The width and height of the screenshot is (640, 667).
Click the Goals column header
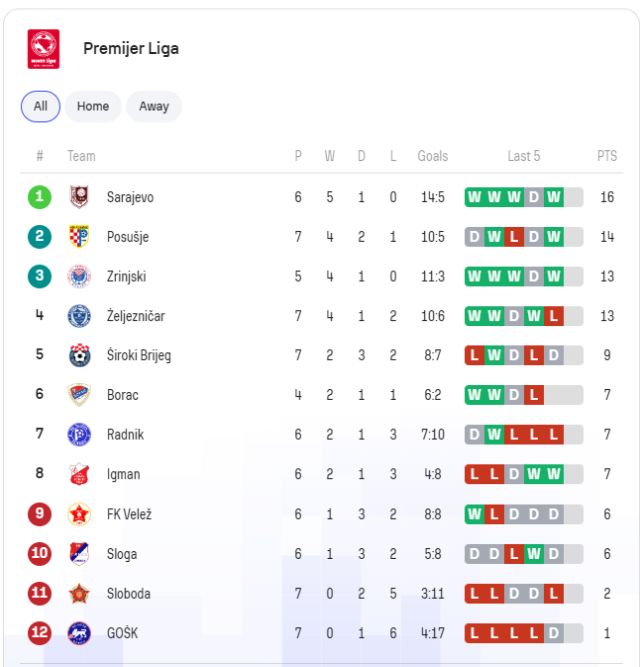click(433, 156)
